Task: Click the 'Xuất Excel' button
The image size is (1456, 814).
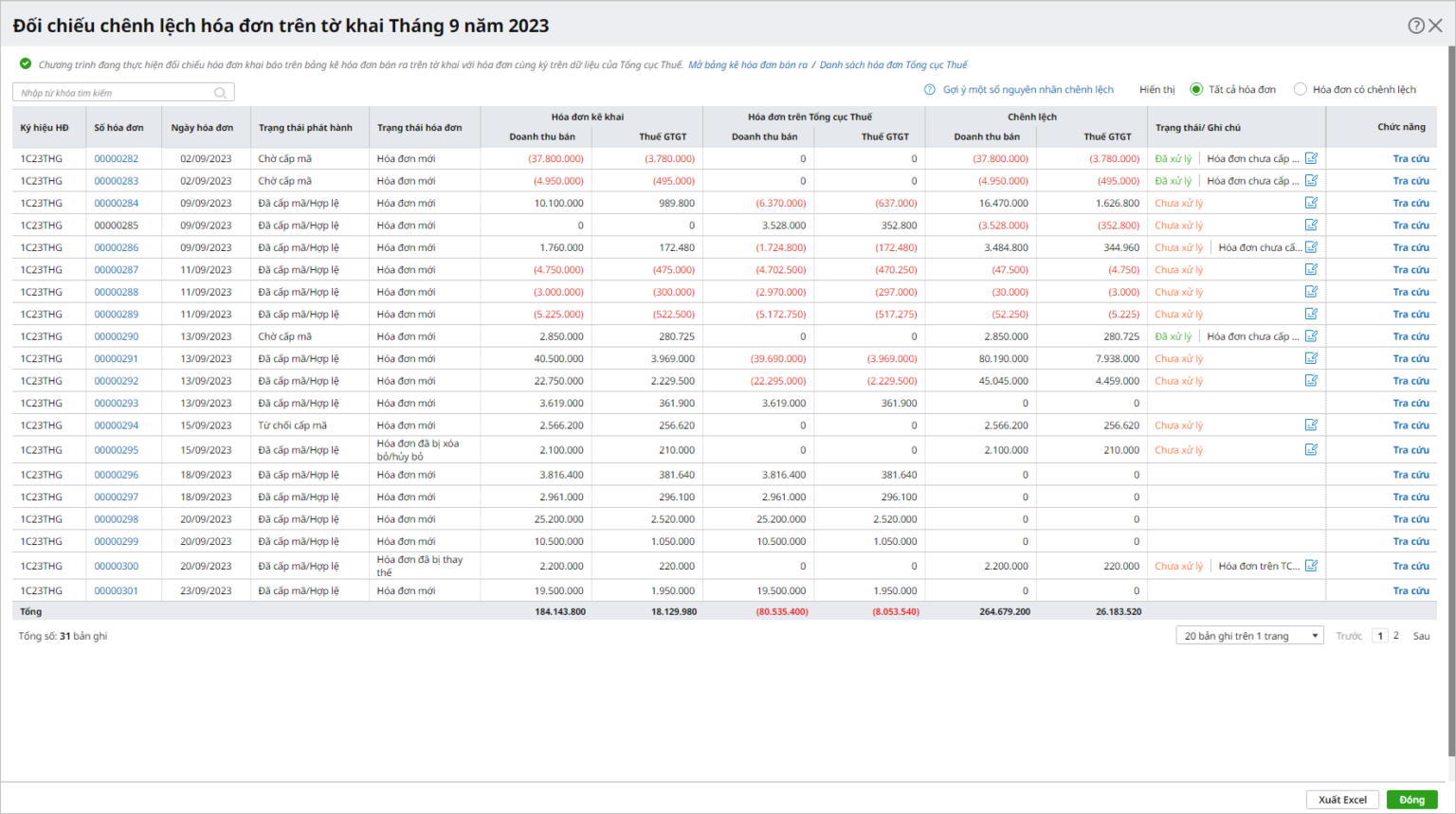Action: click(1341, 800)
